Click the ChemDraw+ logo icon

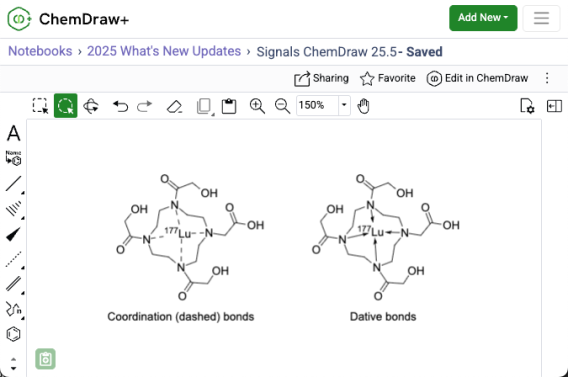[19, 19]
